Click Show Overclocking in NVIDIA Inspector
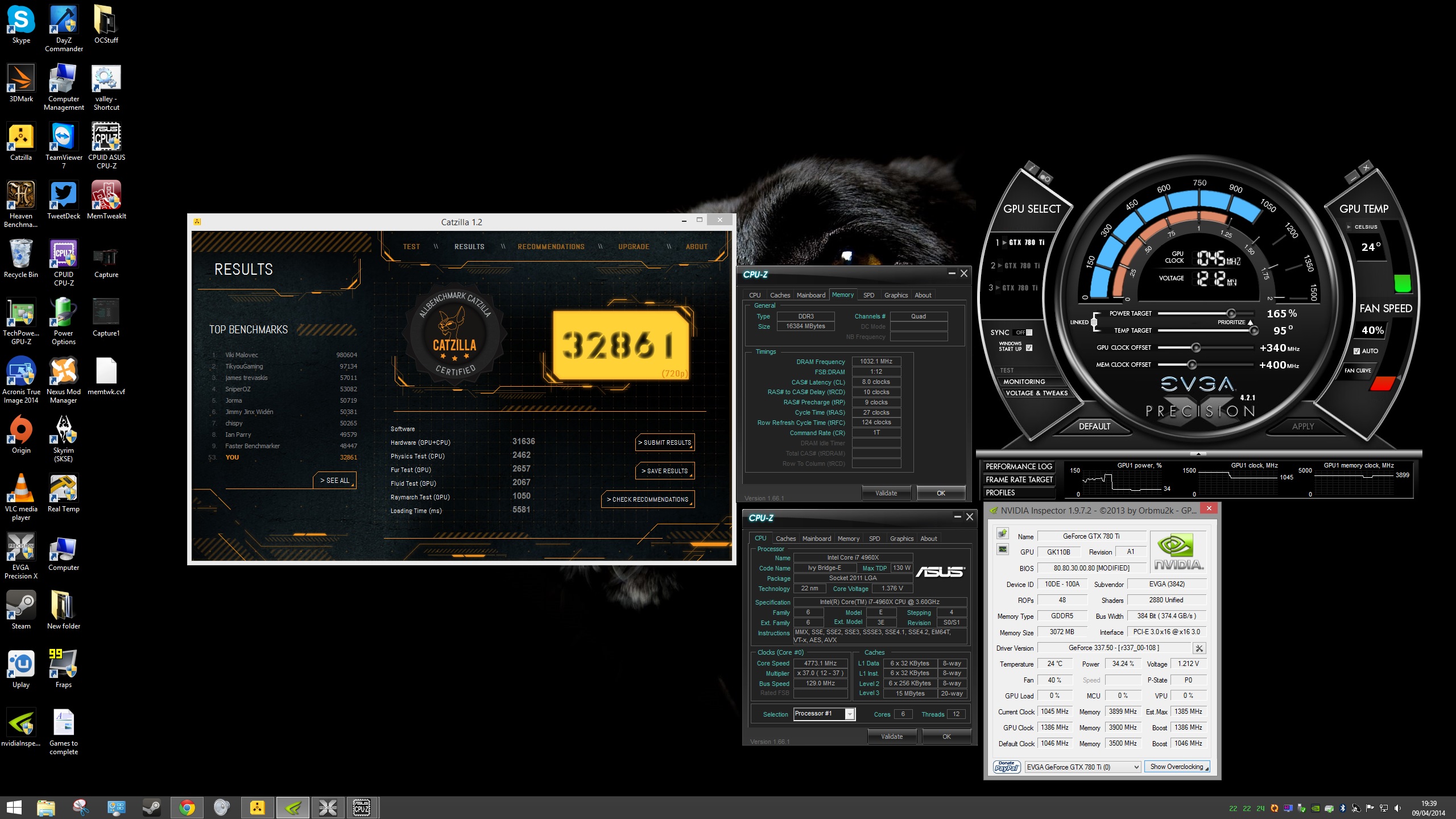Screen dimensions: 1456x819 pyautogui.click(x=1177, y=767)
